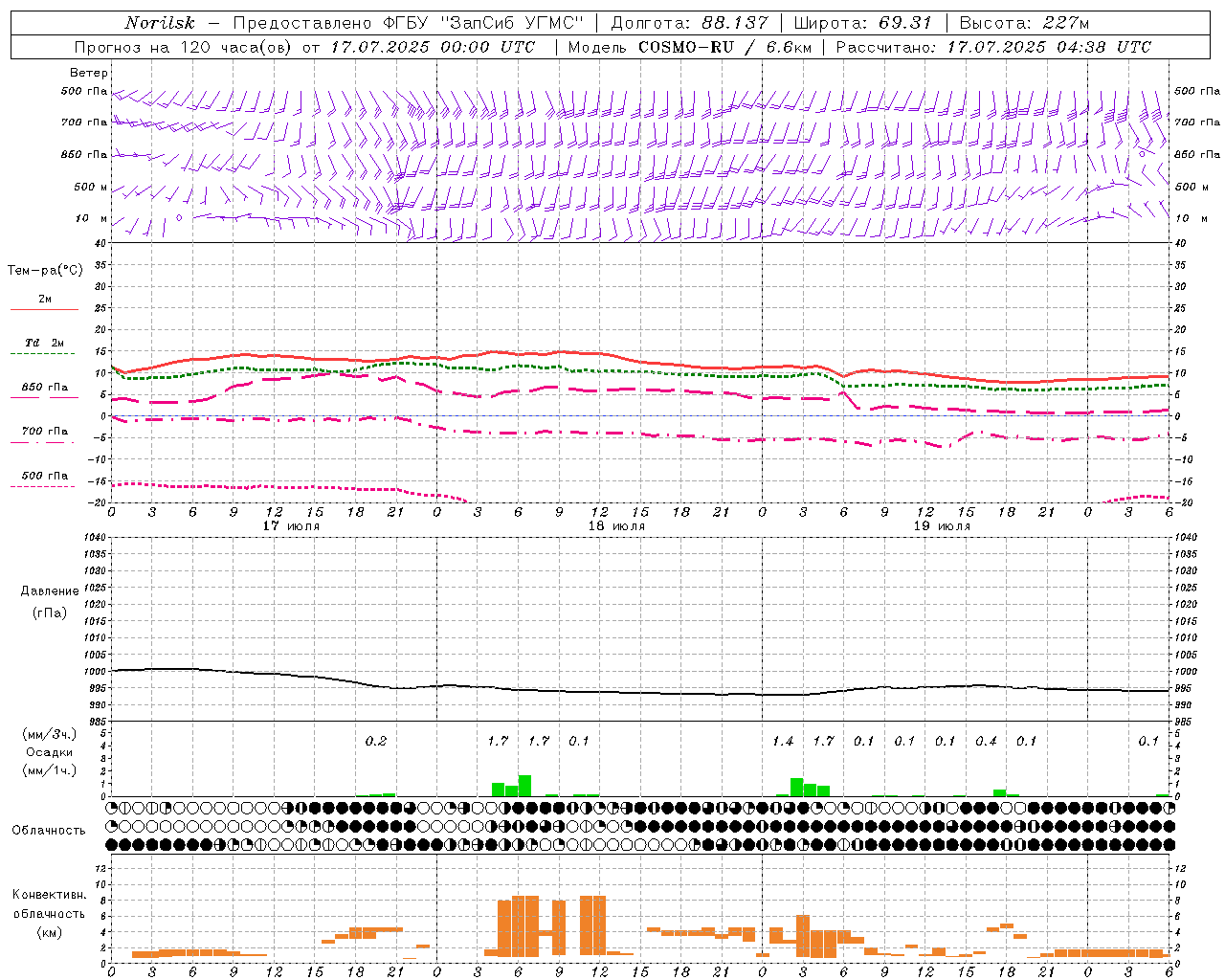1225x980 pixels.
Task: Click the '500 гПа' temperature legend label
Action: (x=45, y=476)
